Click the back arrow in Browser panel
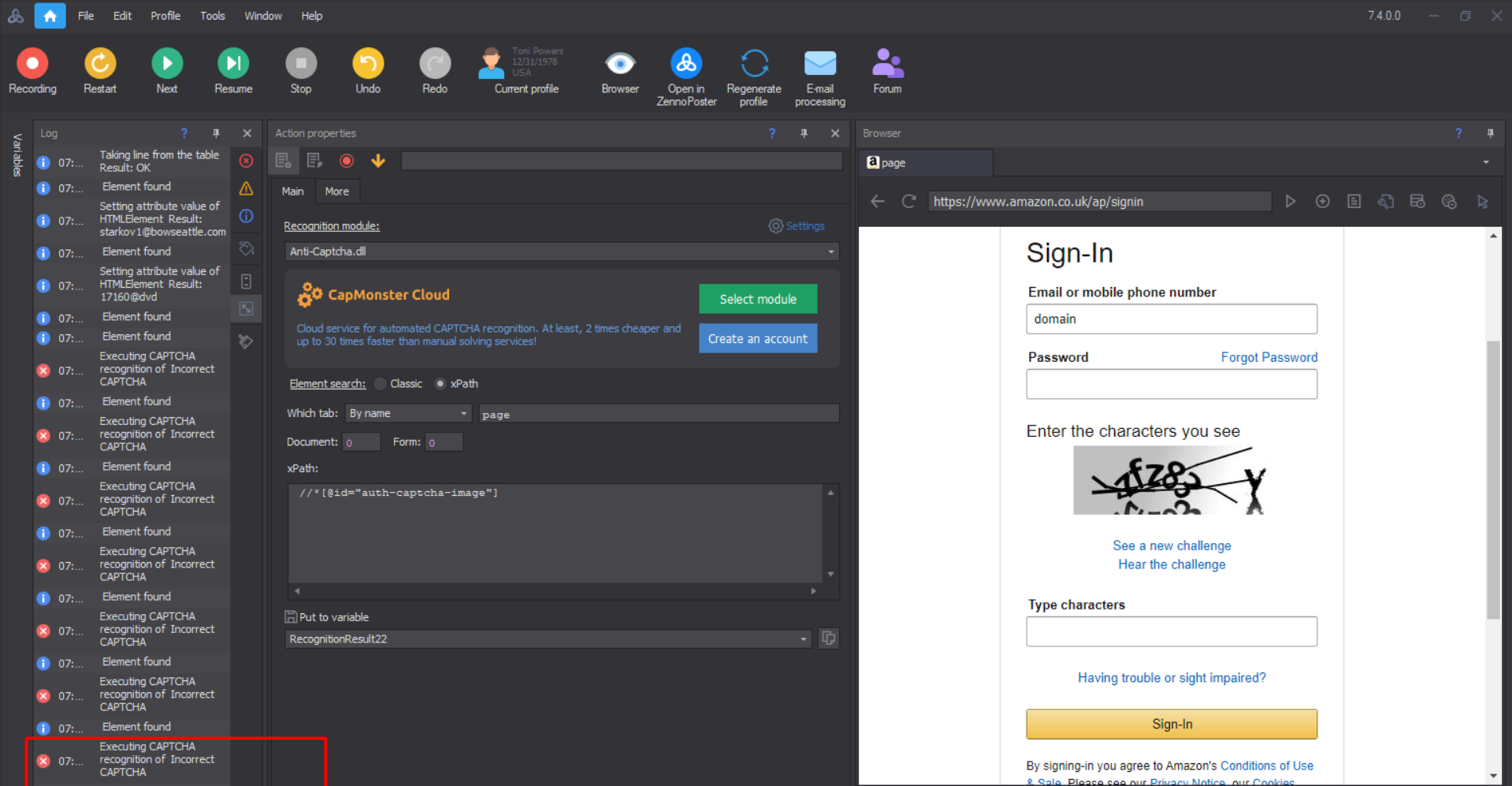 878,202
